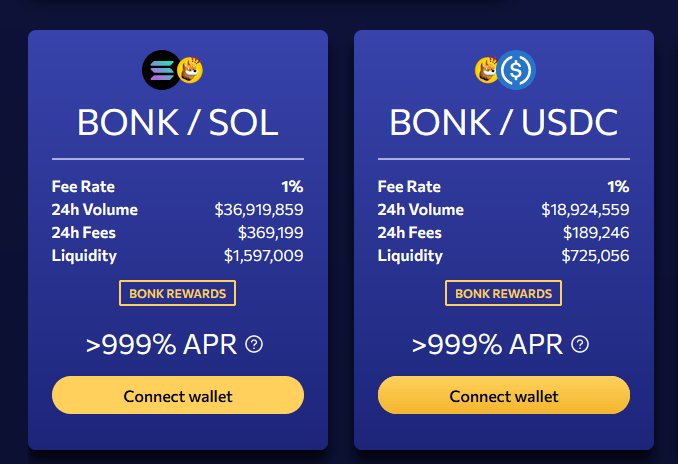Connect wallet for the BONK/USDC pool

coord(504,395)
